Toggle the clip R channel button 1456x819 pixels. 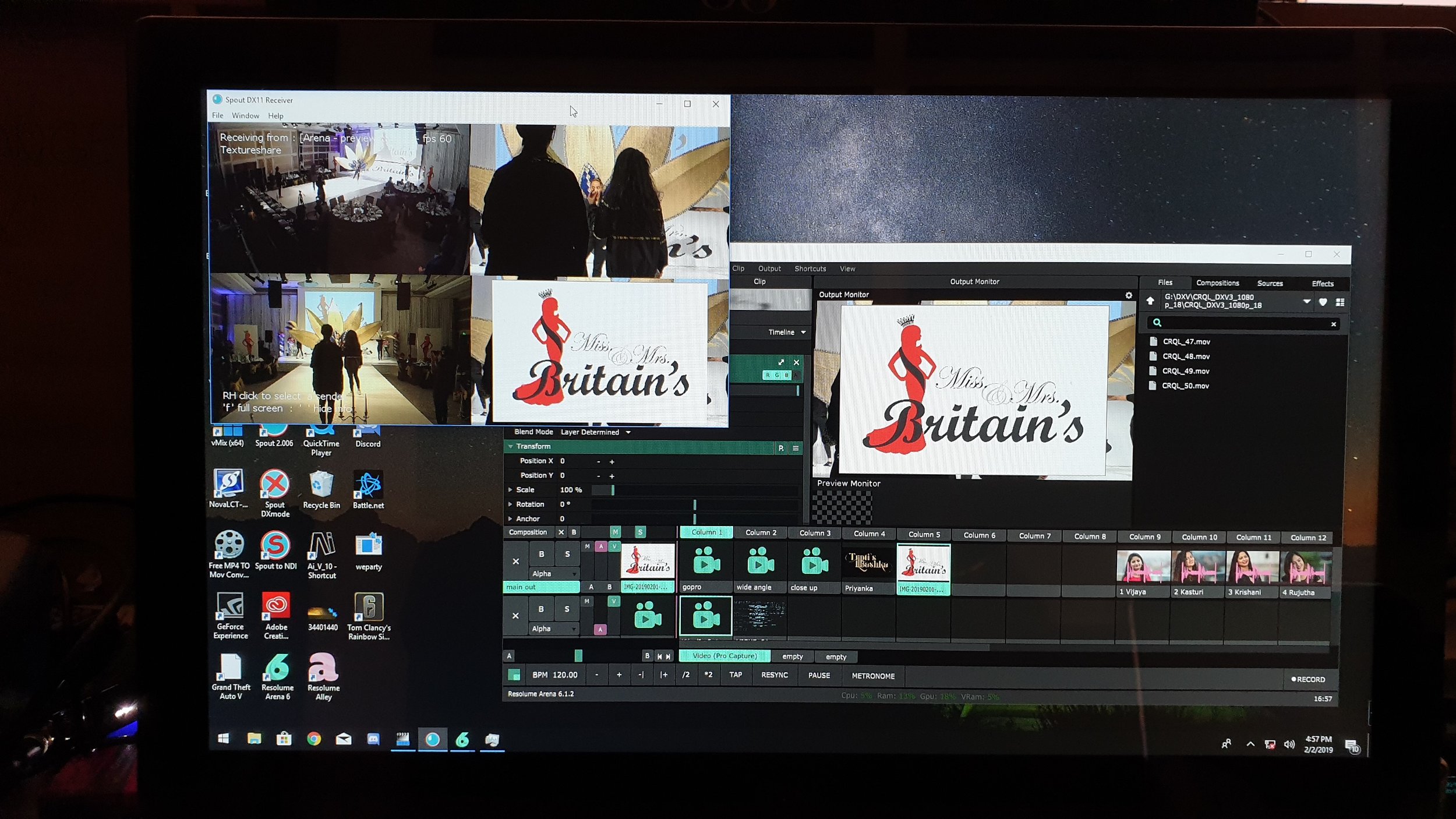[768, 375]
